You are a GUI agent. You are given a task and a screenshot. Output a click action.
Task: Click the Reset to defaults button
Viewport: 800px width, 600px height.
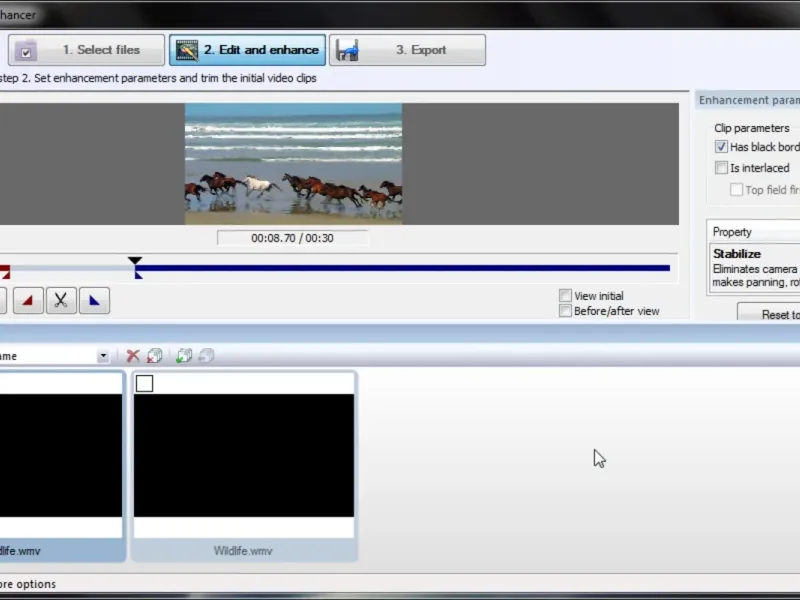pyautogui.click(x=768, y=314)
